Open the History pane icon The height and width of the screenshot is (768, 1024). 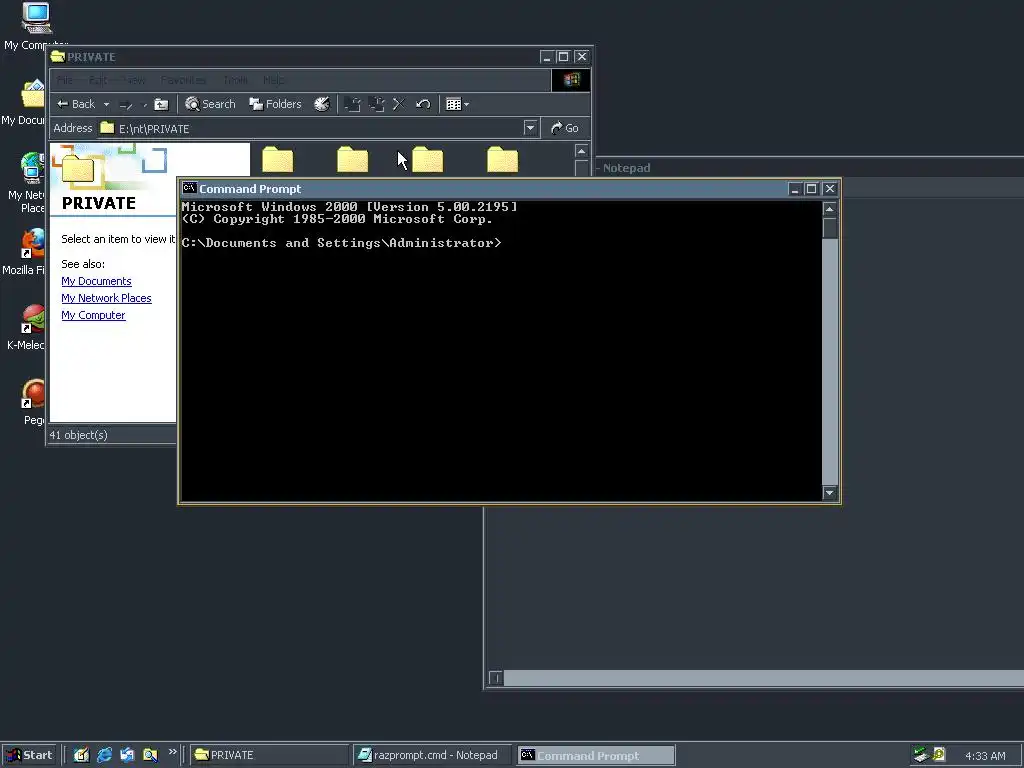[322, 104]
